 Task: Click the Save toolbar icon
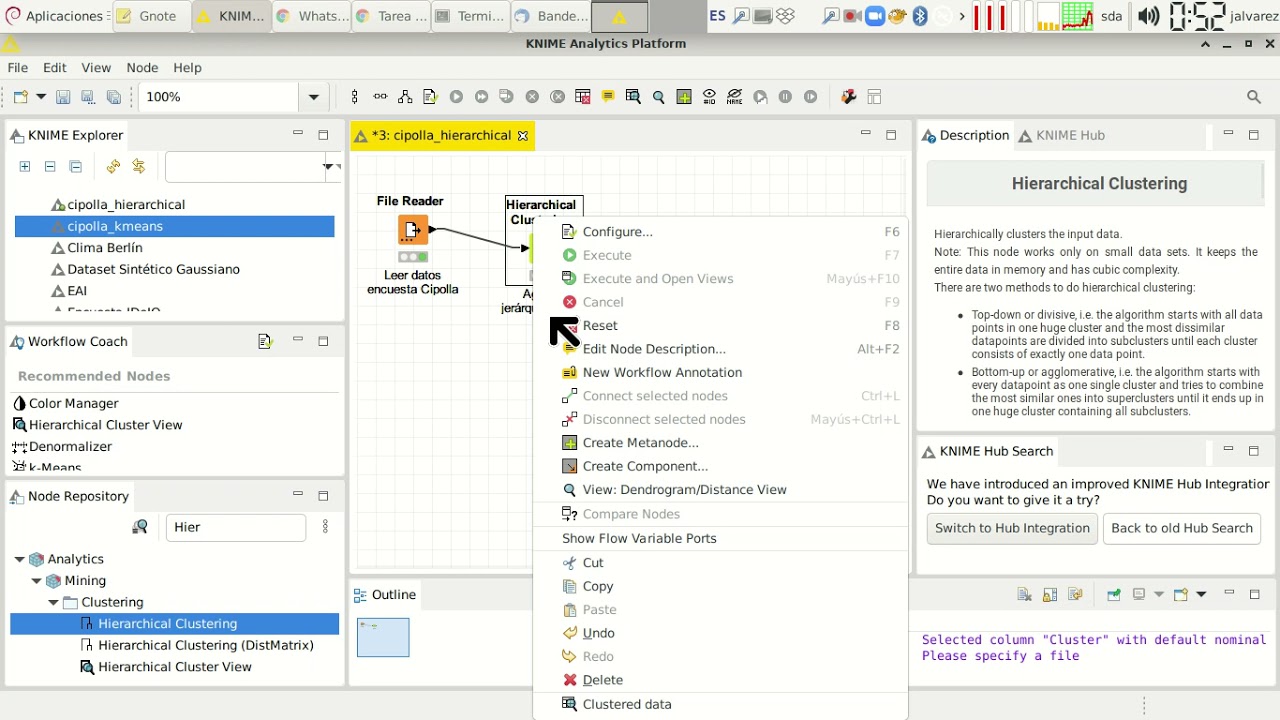coord(63,97)
